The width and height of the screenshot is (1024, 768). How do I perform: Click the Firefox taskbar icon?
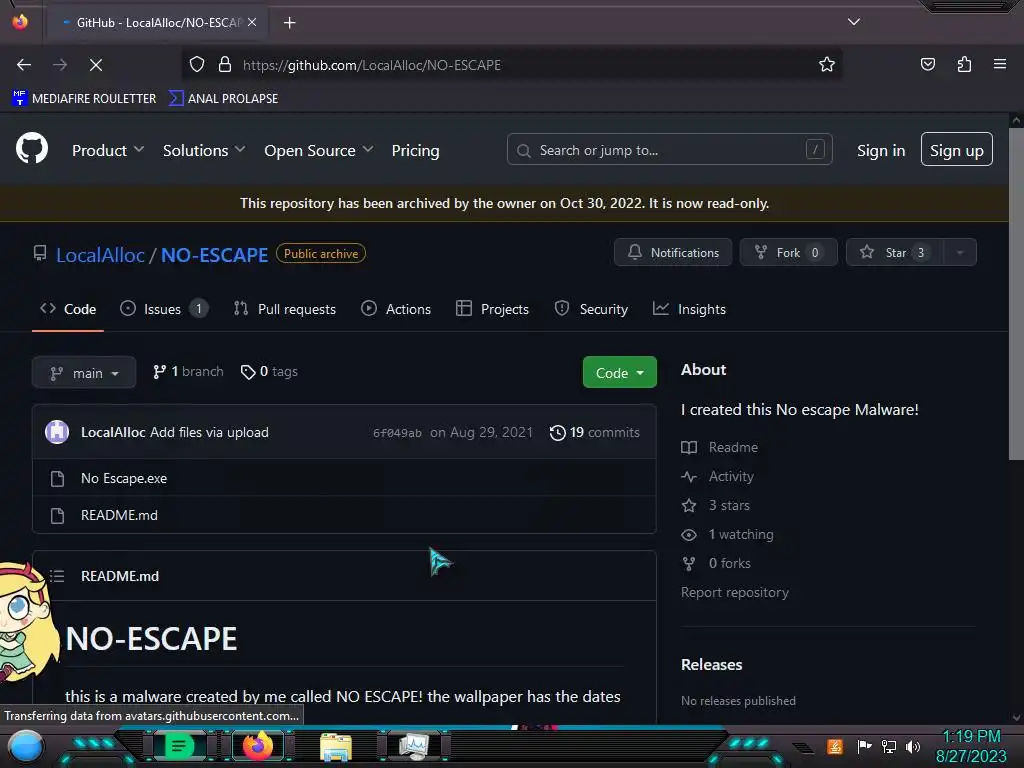257,746
